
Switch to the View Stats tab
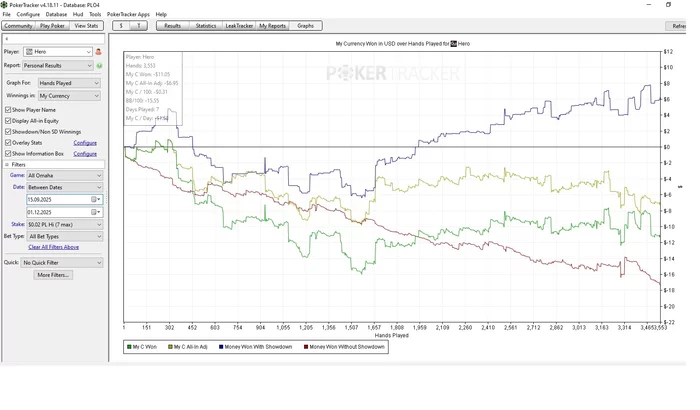coord(86,26)
